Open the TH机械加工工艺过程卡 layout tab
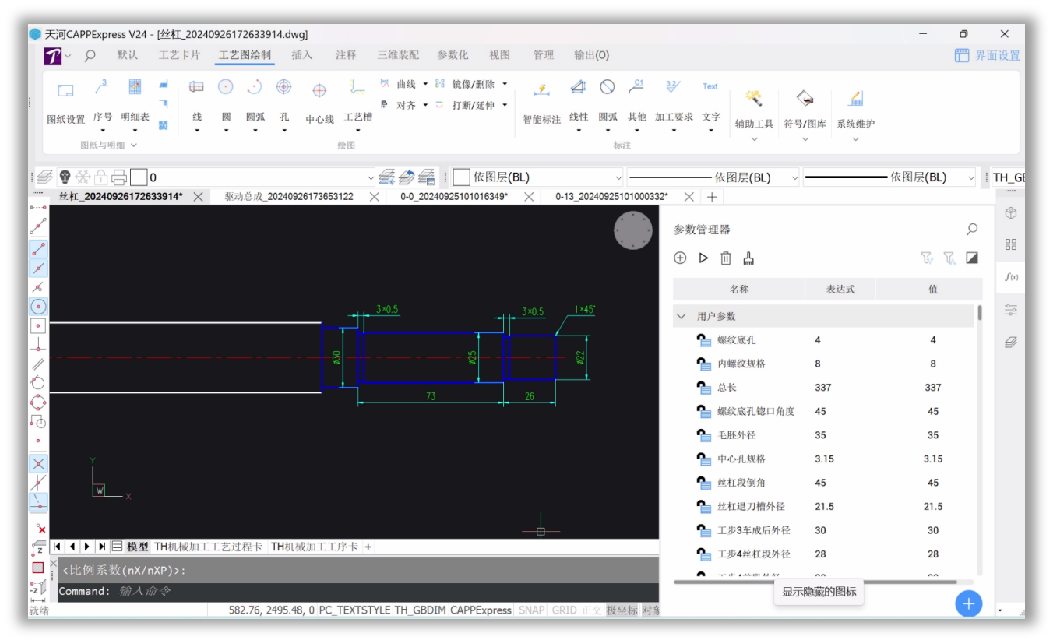The height and width of the screenshot is (642, 1052). 209,547
